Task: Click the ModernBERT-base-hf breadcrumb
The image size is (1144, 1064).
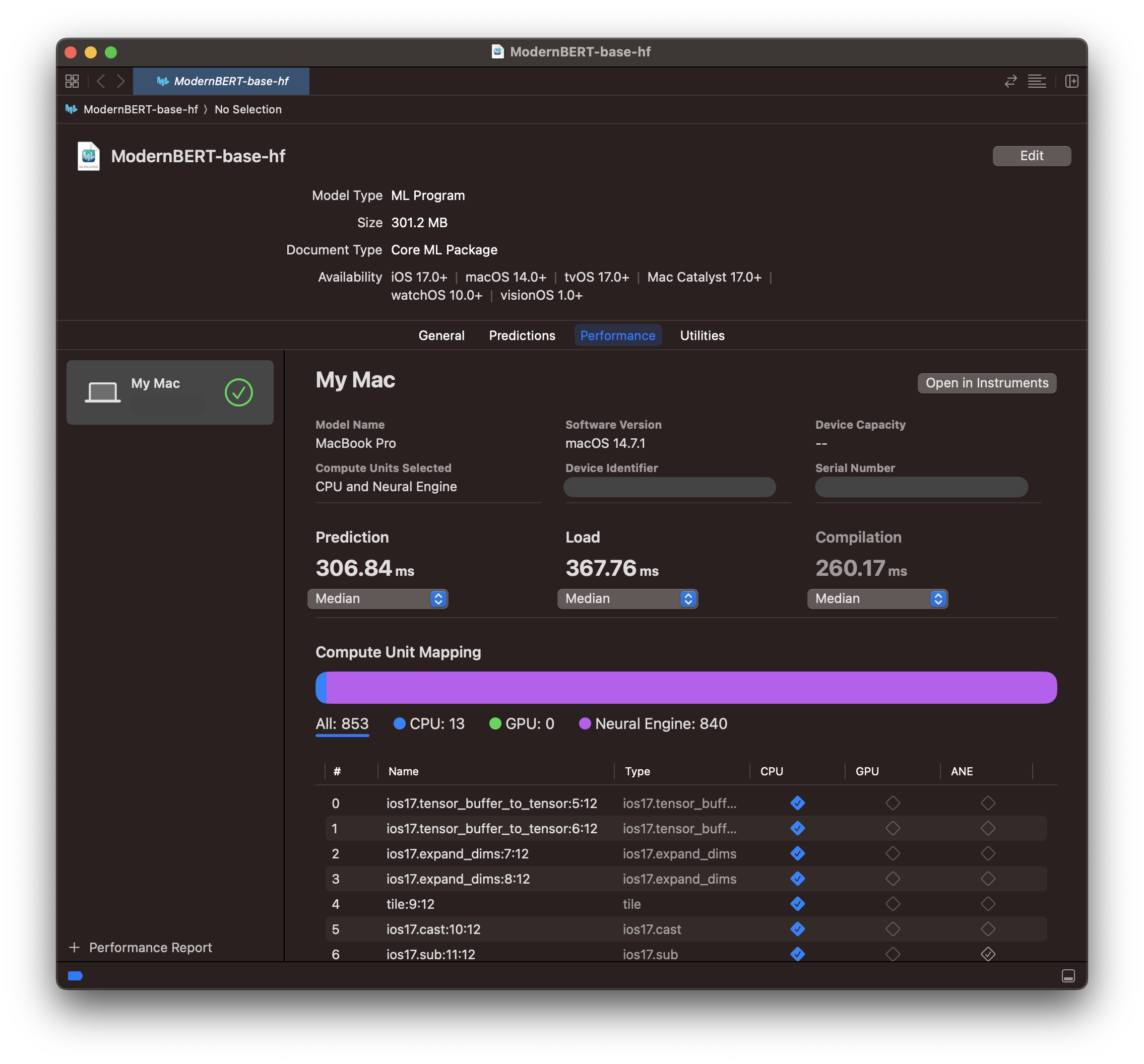Action: 141,109
